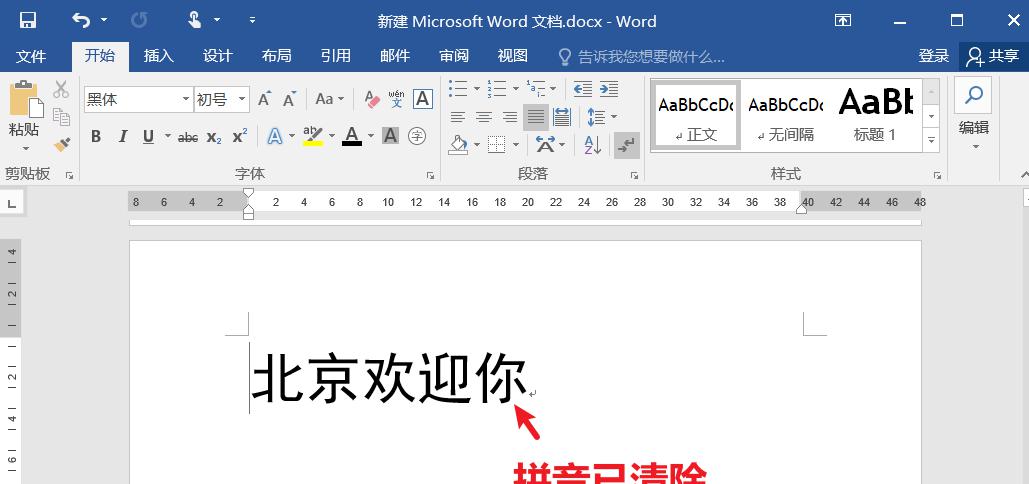
Task: Toggle character shading gray A
Action: 390,136
